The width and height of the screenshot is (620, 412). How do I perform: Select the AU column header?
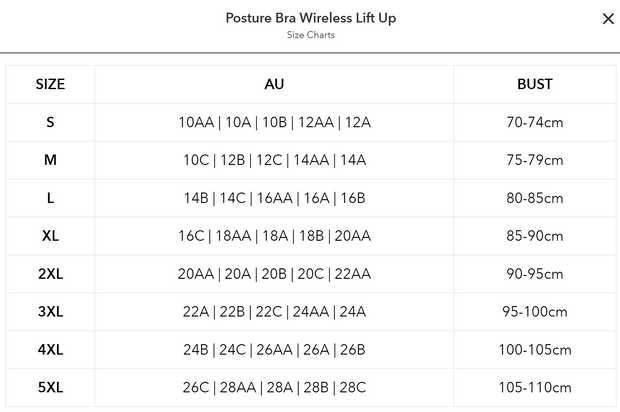point(274,85)
